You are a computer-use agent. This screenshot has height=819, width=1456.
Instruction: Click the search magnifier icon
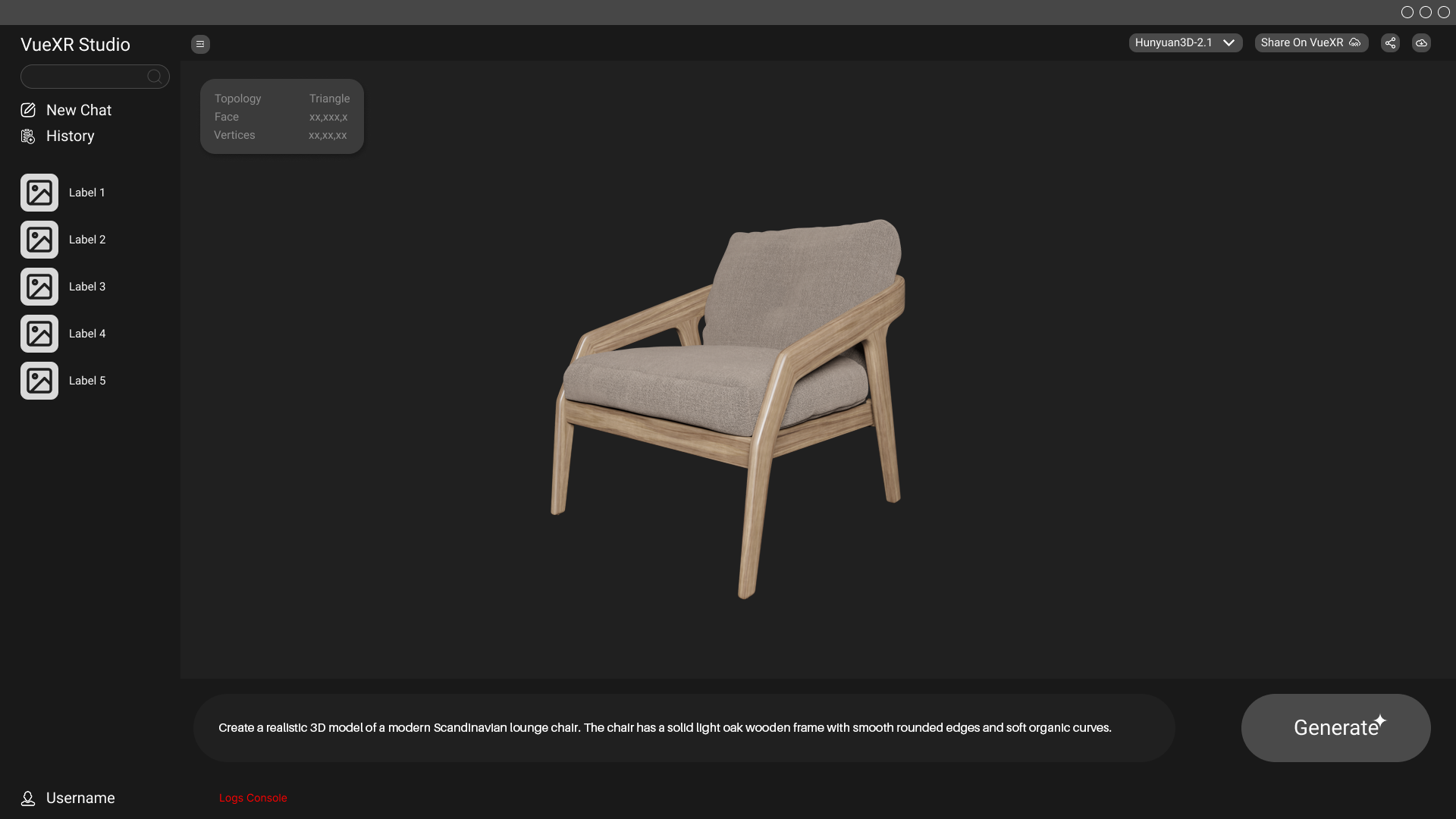pyautogui.click(x=154, y=76)
